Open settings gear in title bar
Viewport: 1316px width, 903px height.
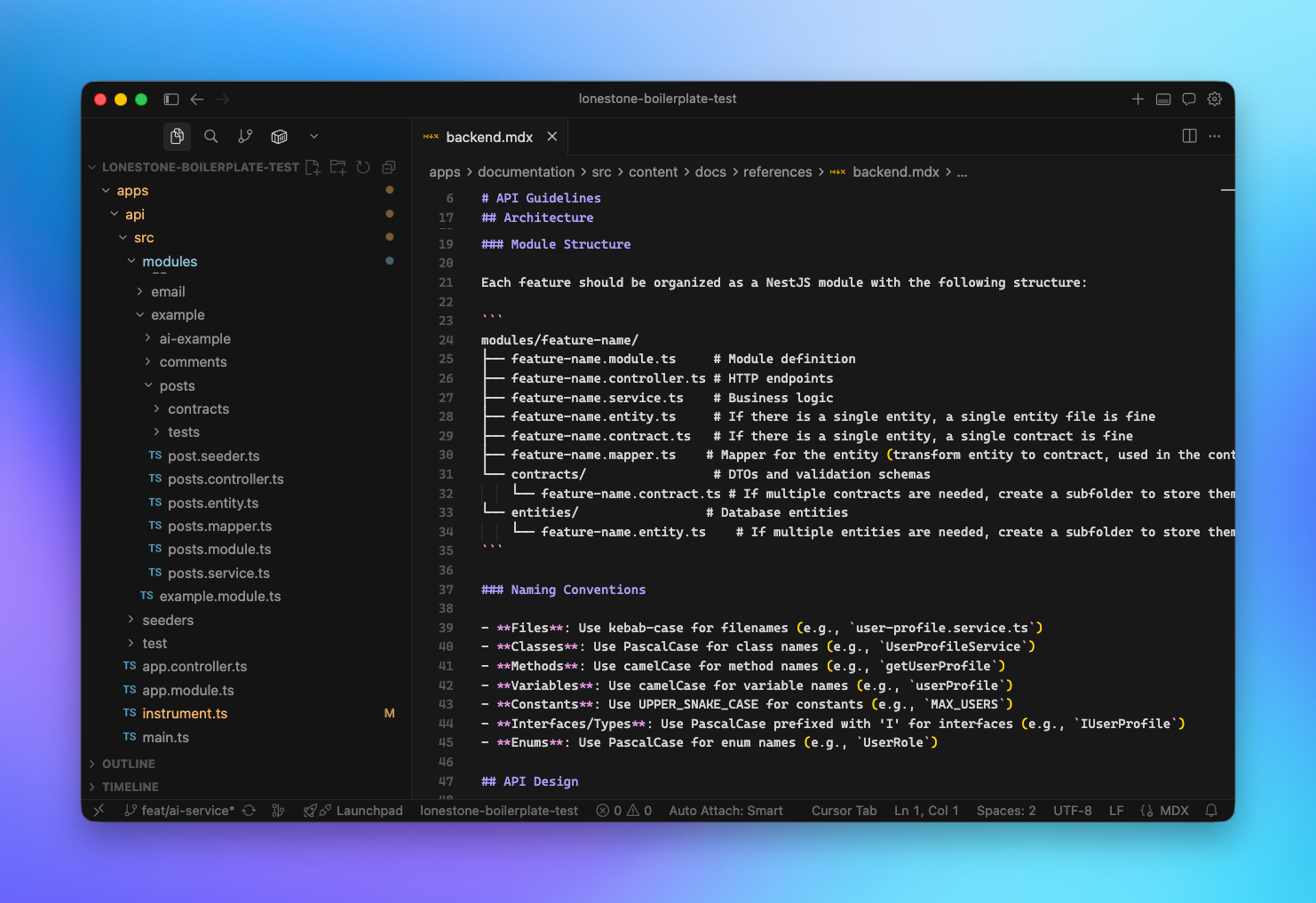point(1214,99)
